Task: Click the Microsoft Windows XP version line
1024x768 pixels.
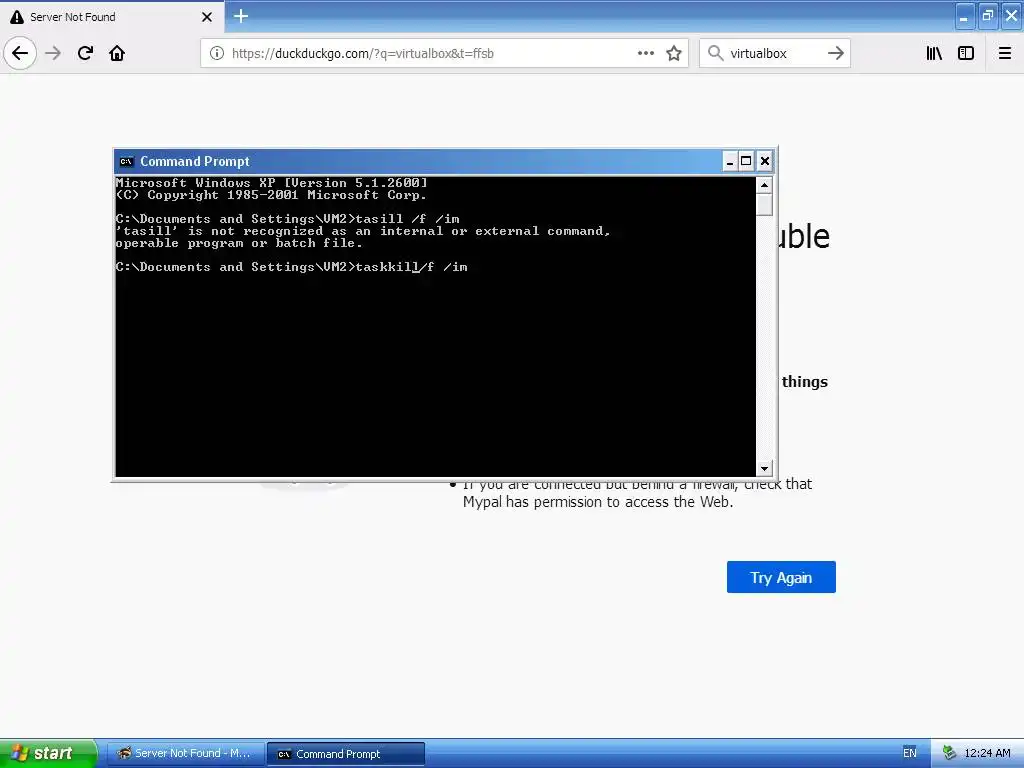Action: click(272, 183)
